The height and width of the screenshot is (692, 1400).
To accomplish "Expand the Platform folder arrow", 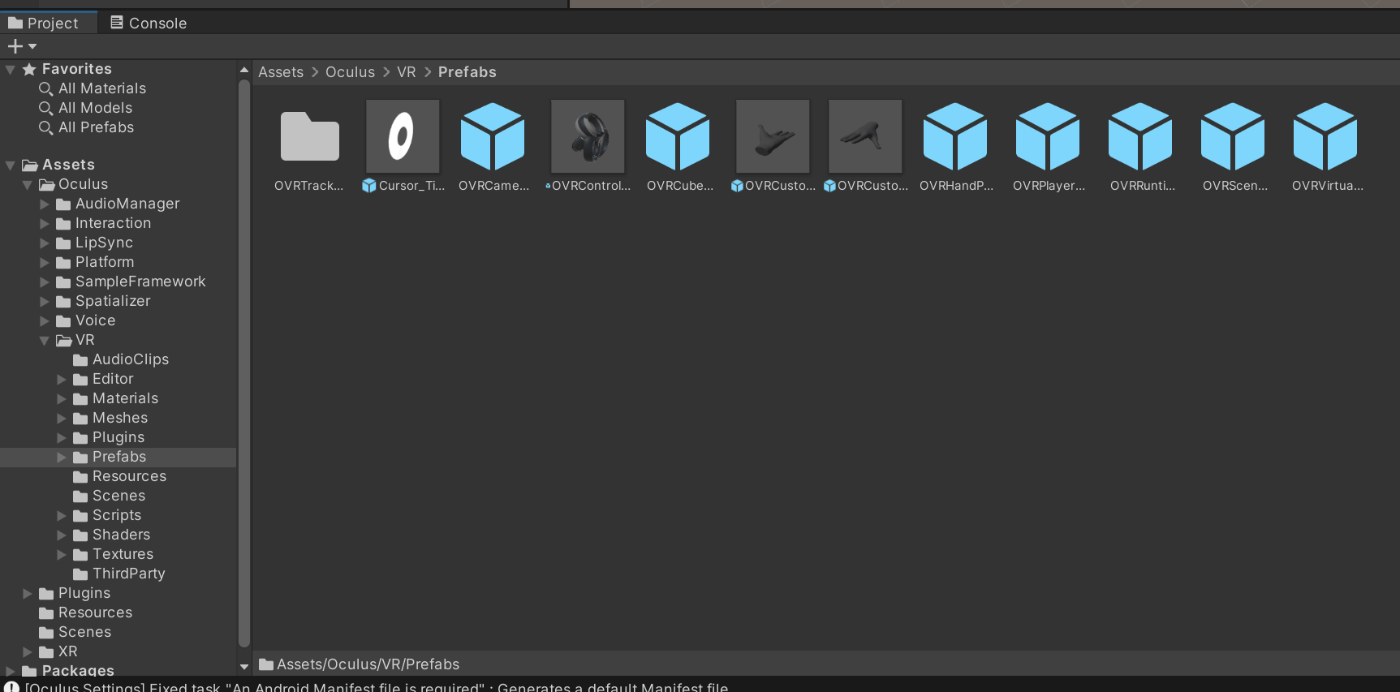I will pos(44,262).
